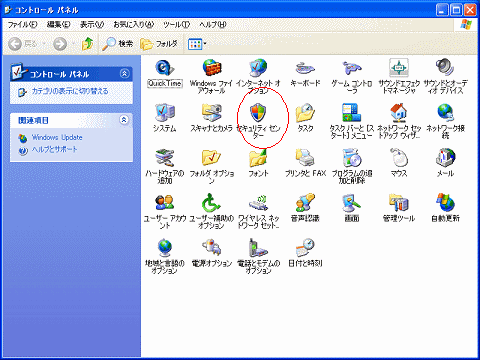The width and height of the screenshot is (480, 360).
Task: Open the Windows Update link
Action: (57, 137)
